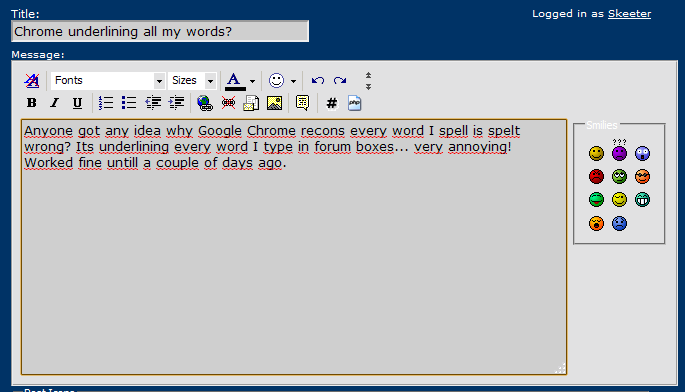Click the text color A button
The image size is (685, 392).
pyautogui.click(x=235, y=81)
